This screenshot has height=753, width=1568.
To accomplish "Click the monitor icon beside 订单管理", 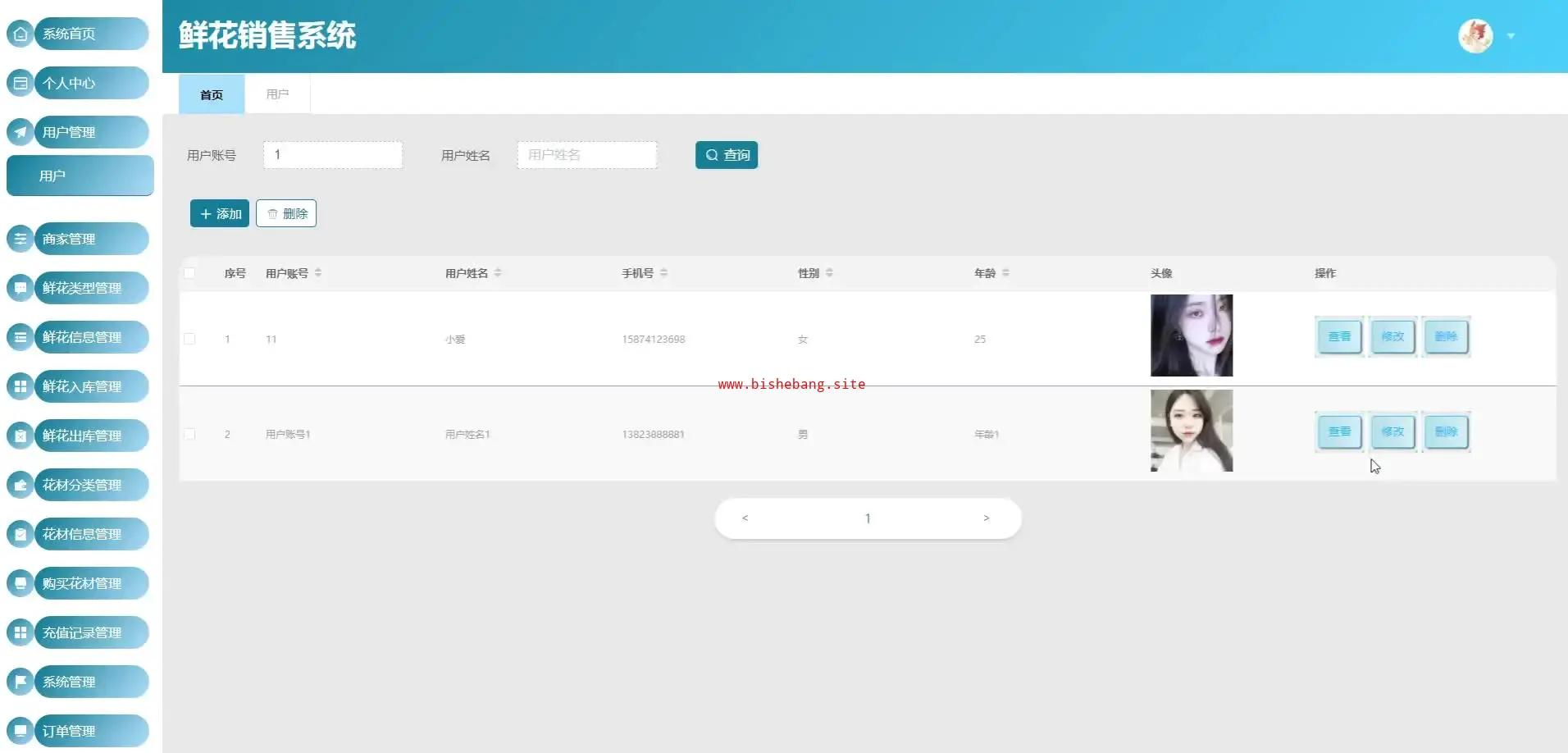I will tap(21, 731).
